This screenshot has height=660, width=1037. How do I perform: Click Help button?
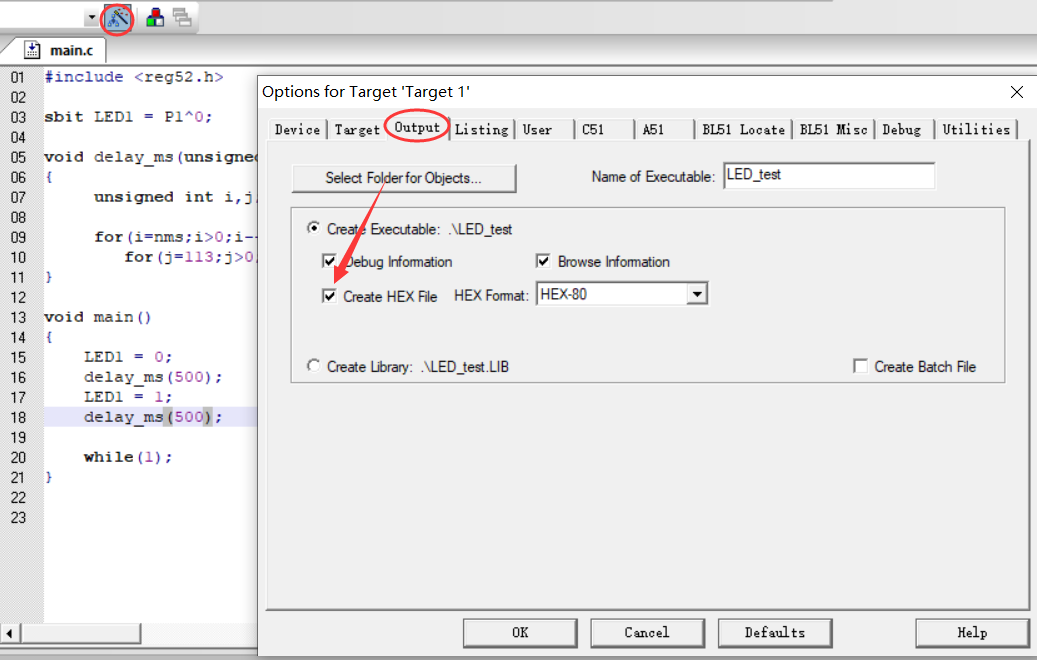pyautogui.click(x=972, y=633)
